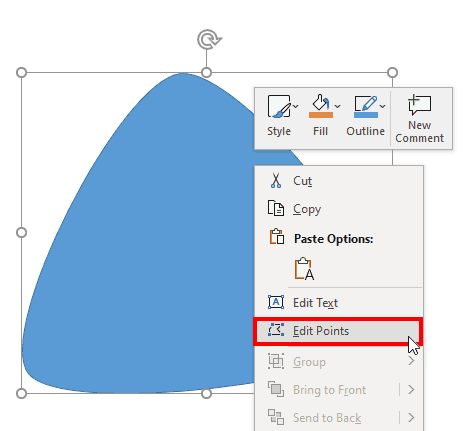Open the Outline color dropdown arrow
The image size is (466, 431).
[383, 106]
